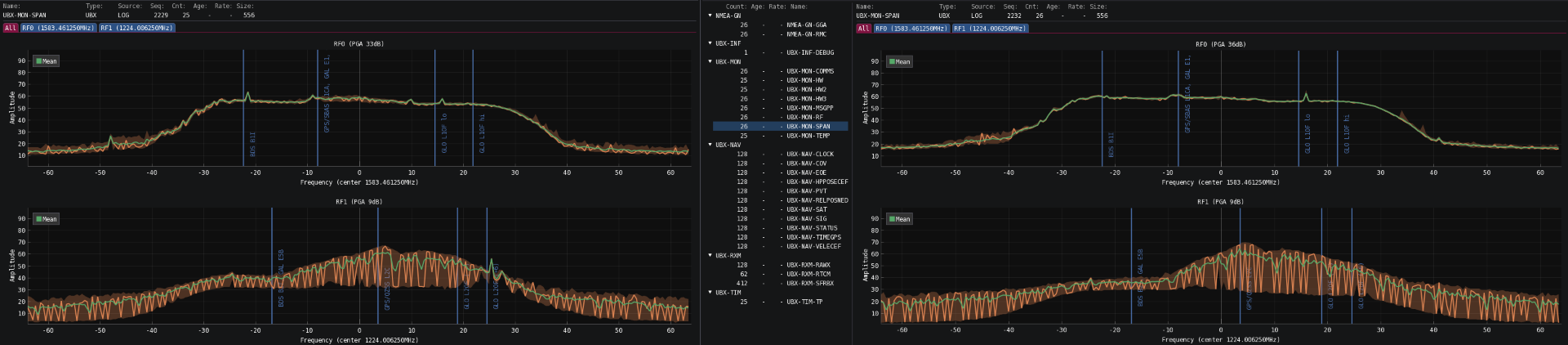Switch to RF0 1583.461250MHz tab in left panel

58,28
